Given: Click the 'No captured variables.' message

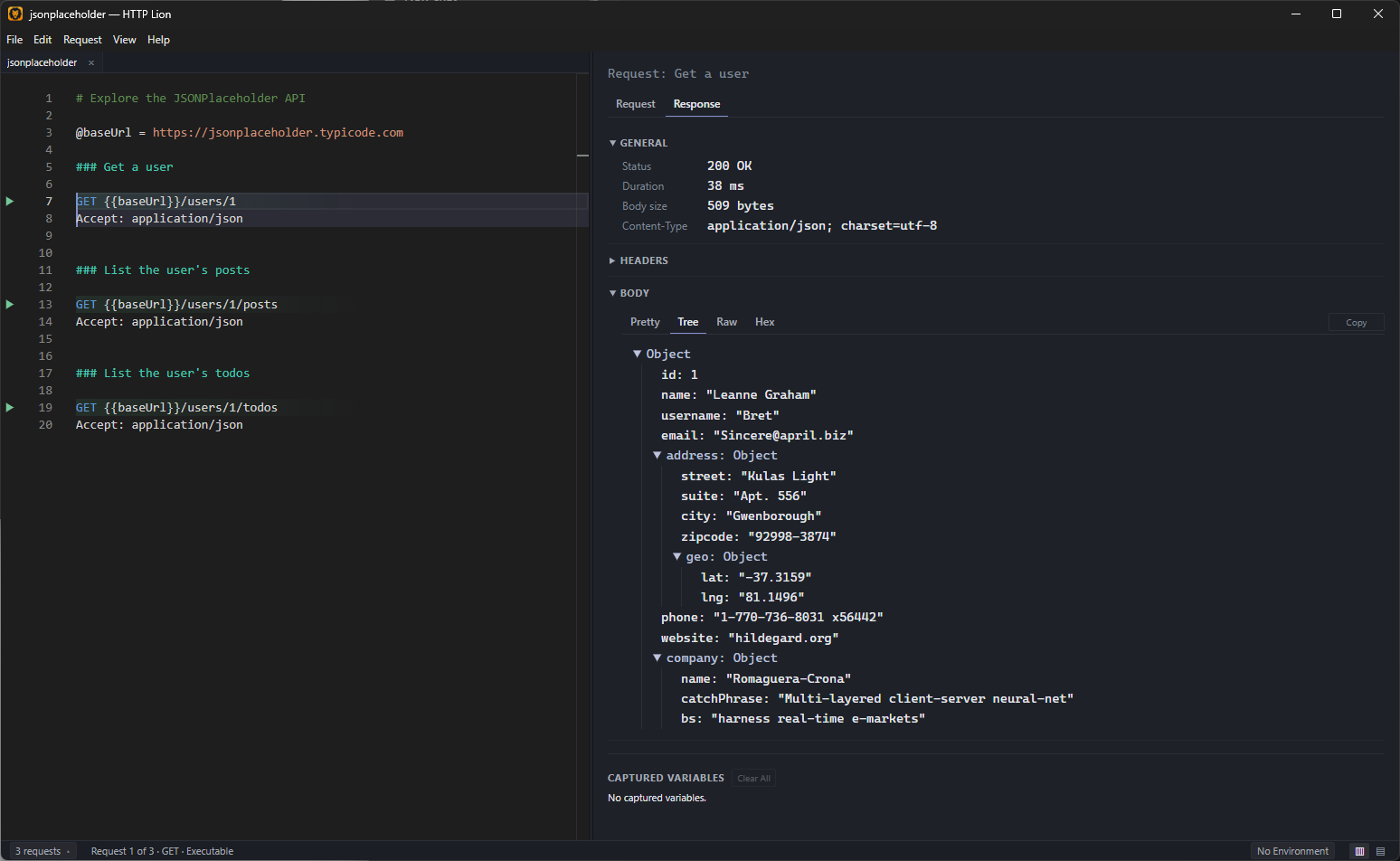Looking at the screenshot, I should click(x=657, y=798).
